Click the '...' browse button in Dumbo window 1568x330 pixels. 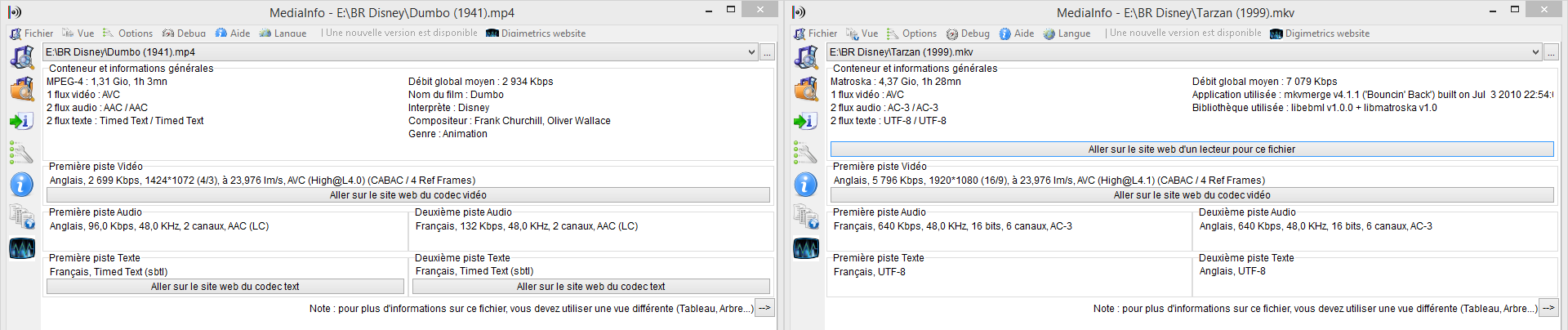(x=767, y=52)
